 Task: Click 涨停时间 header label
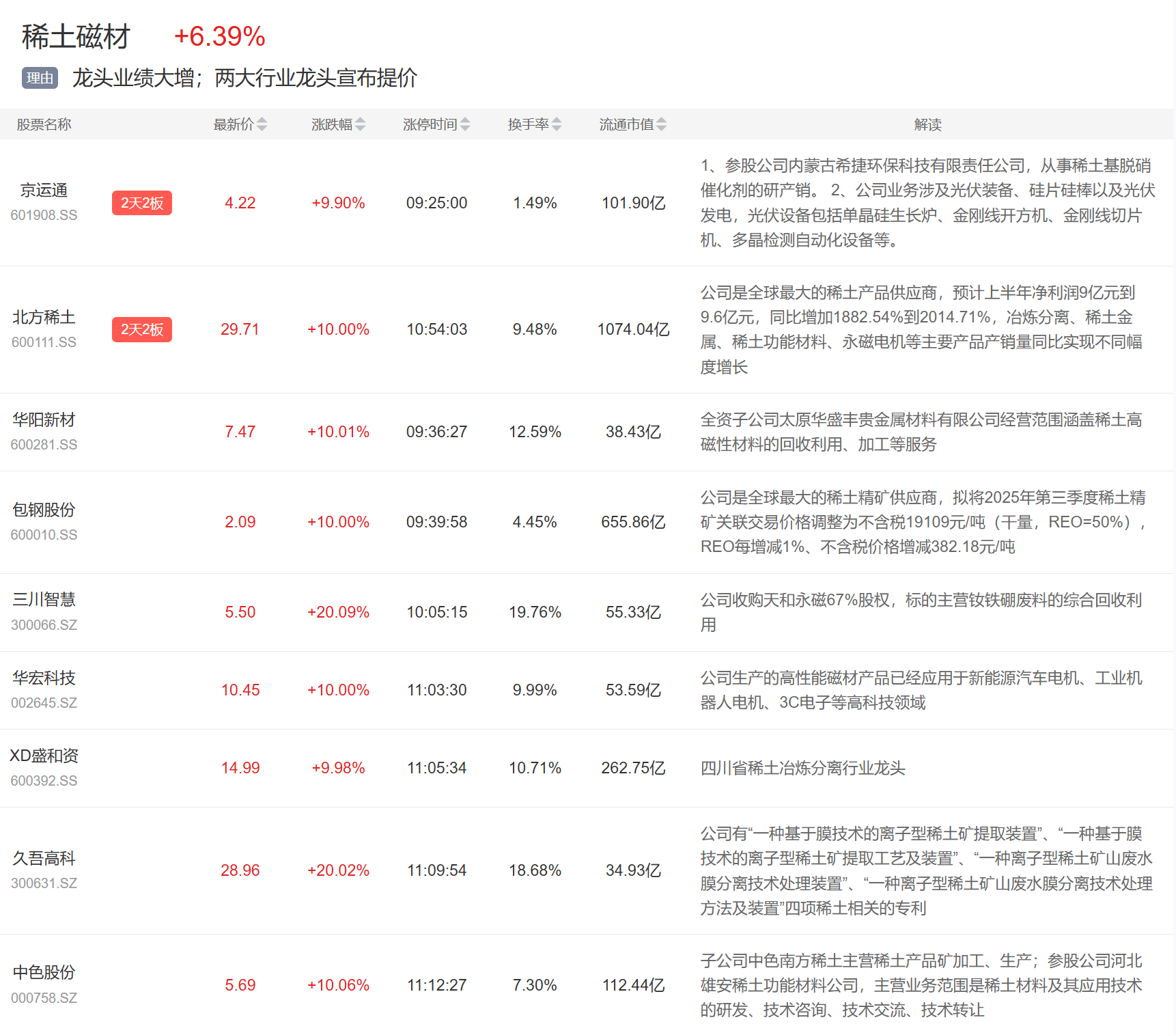click(430, 124)
